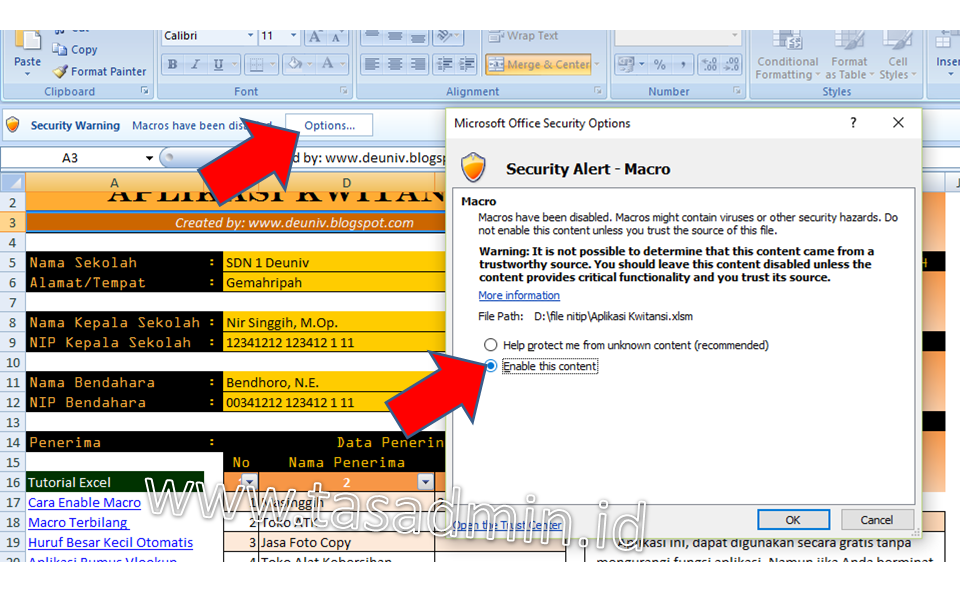The height and width of the screenshot is (600, 960).
Task: Apply Accounting Number Format
Action: [x=626, y=64]
